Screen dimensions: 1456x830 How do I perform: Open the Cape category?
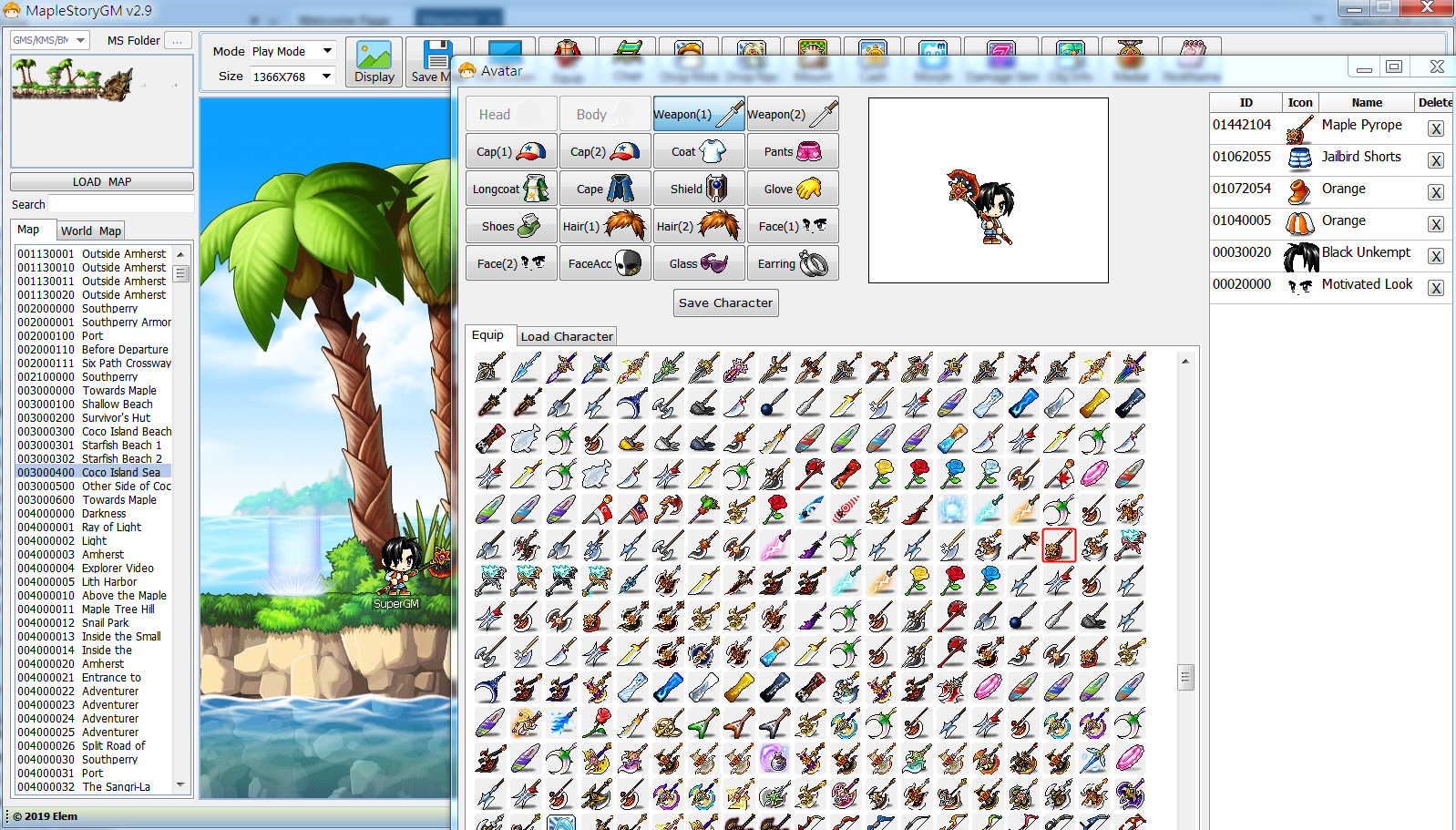pyautogui.click(x=605, y=189)
